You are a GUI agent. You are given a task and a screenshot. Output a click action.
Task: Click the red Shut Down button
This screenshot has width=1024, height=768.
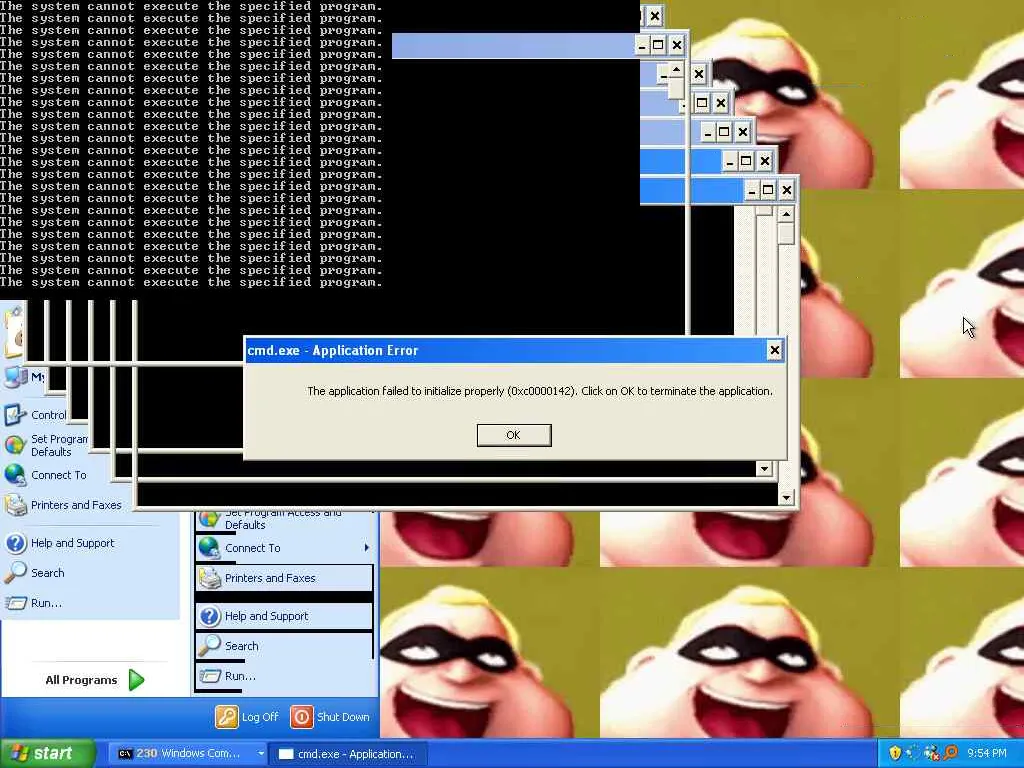[x=330, y=716]
